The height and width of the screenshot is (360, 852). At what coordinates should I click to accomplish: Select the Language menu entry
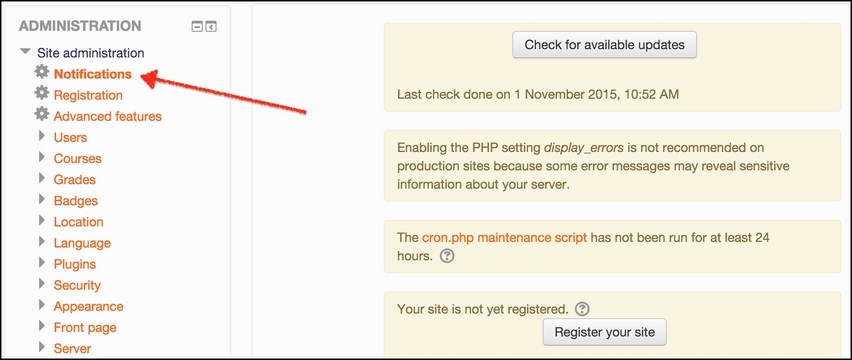(x=82, y=243)
